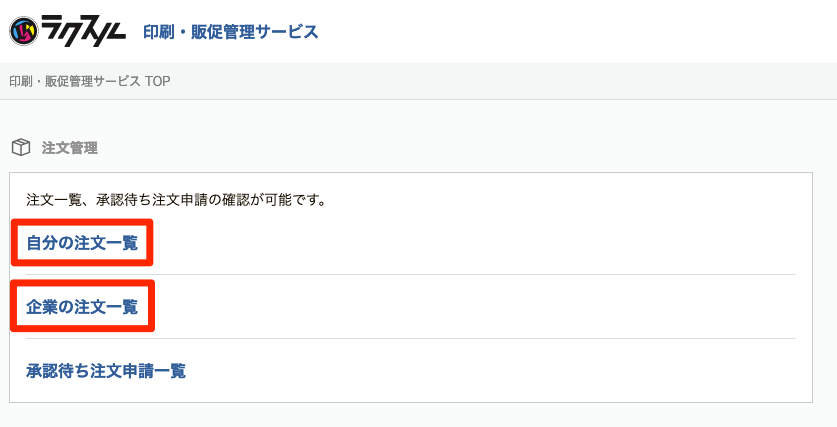Image resolution: width=837 pixels, height=427 pixels.
Task: Click the divider line below 自分の注文一覧
Action: click(x=411, y=274)
